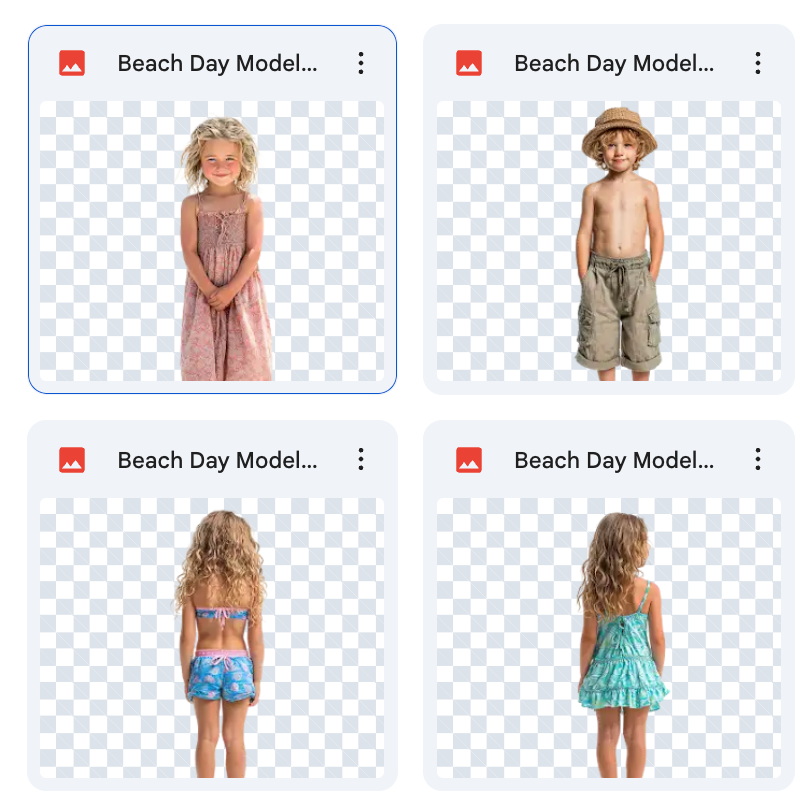
Task: Open three-dot menu for teal dress file
Action: click(757, 459)
